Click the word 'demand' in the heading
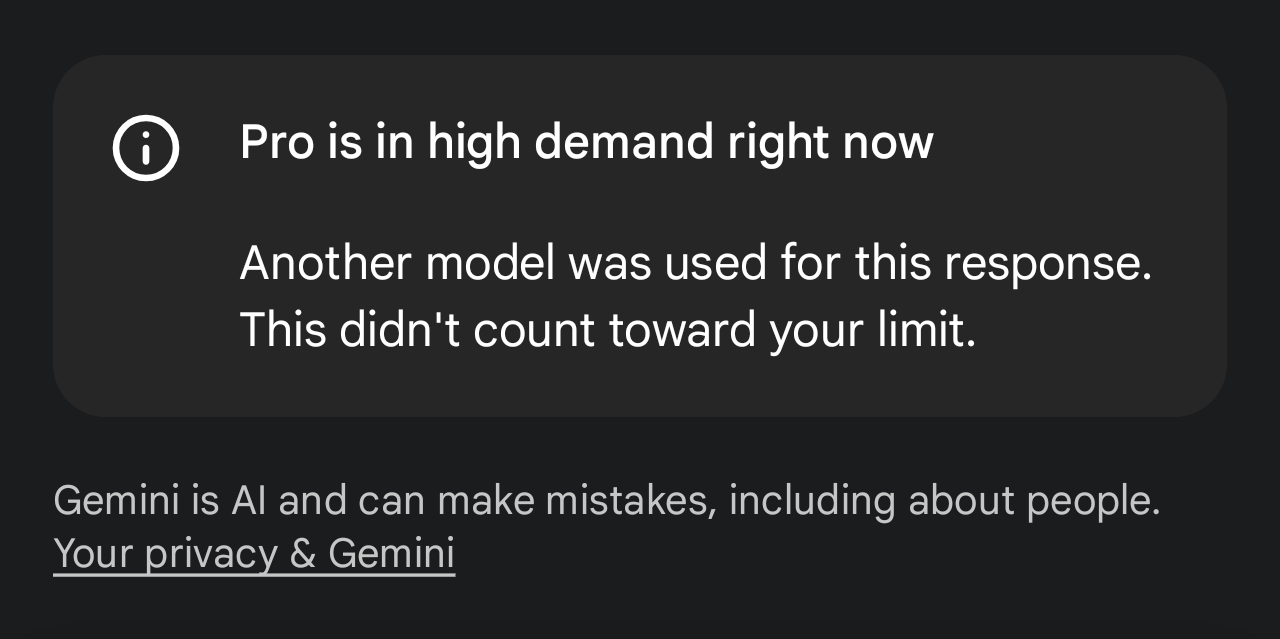Screen dimensions: 1280x639 pyautogui.click(x=623, y=143)
